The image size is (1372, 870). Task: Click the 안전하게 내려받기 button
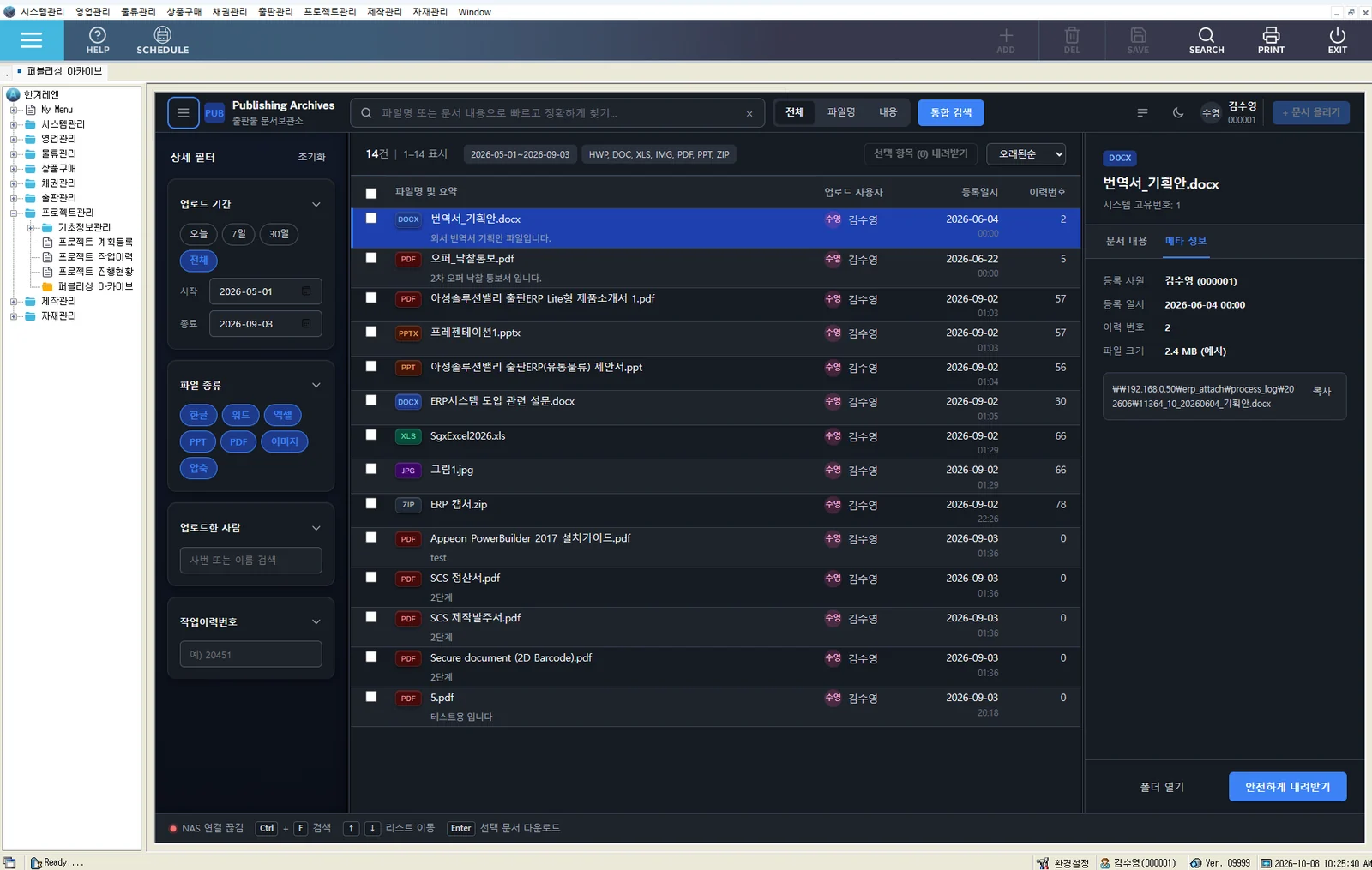tap(1287, 787)
